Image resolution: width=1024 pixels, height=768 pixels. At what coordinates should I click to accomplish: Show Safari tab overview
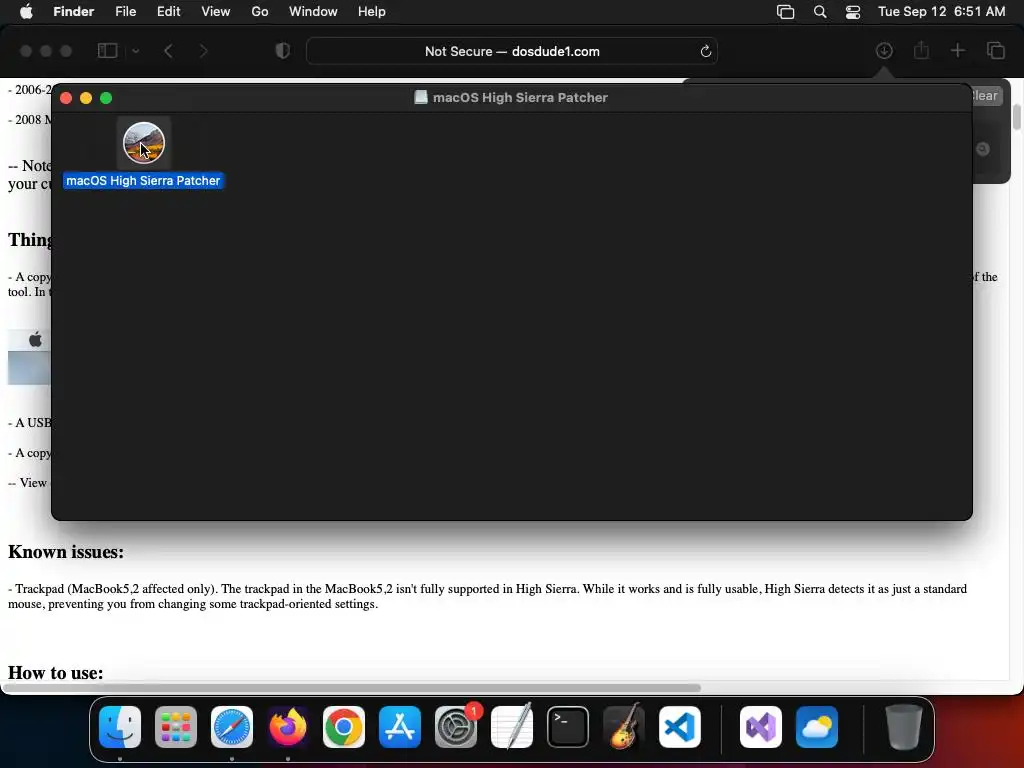[996, 50]
